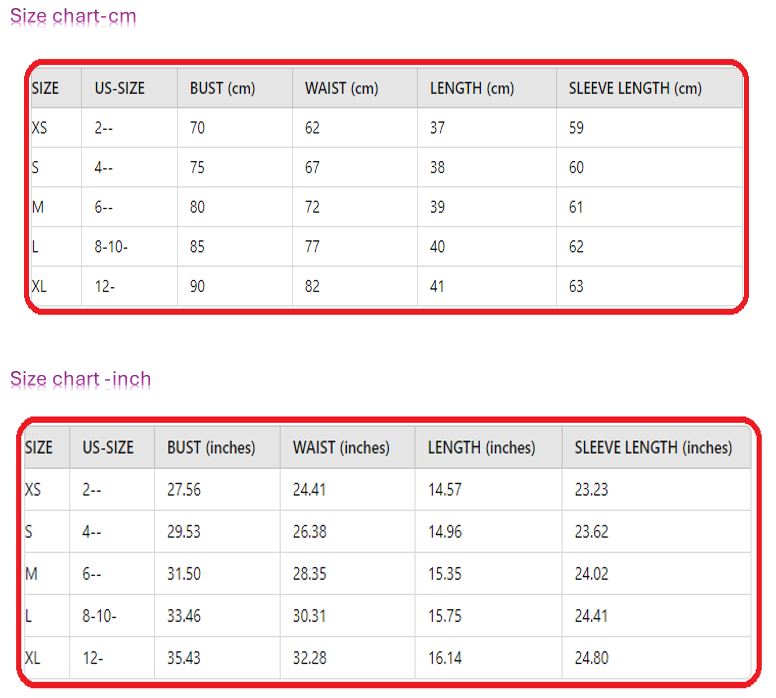Select the 'LENGTH (inches)' column header
The width and height of the screenshot is (776, 698).
click(481, 448)
